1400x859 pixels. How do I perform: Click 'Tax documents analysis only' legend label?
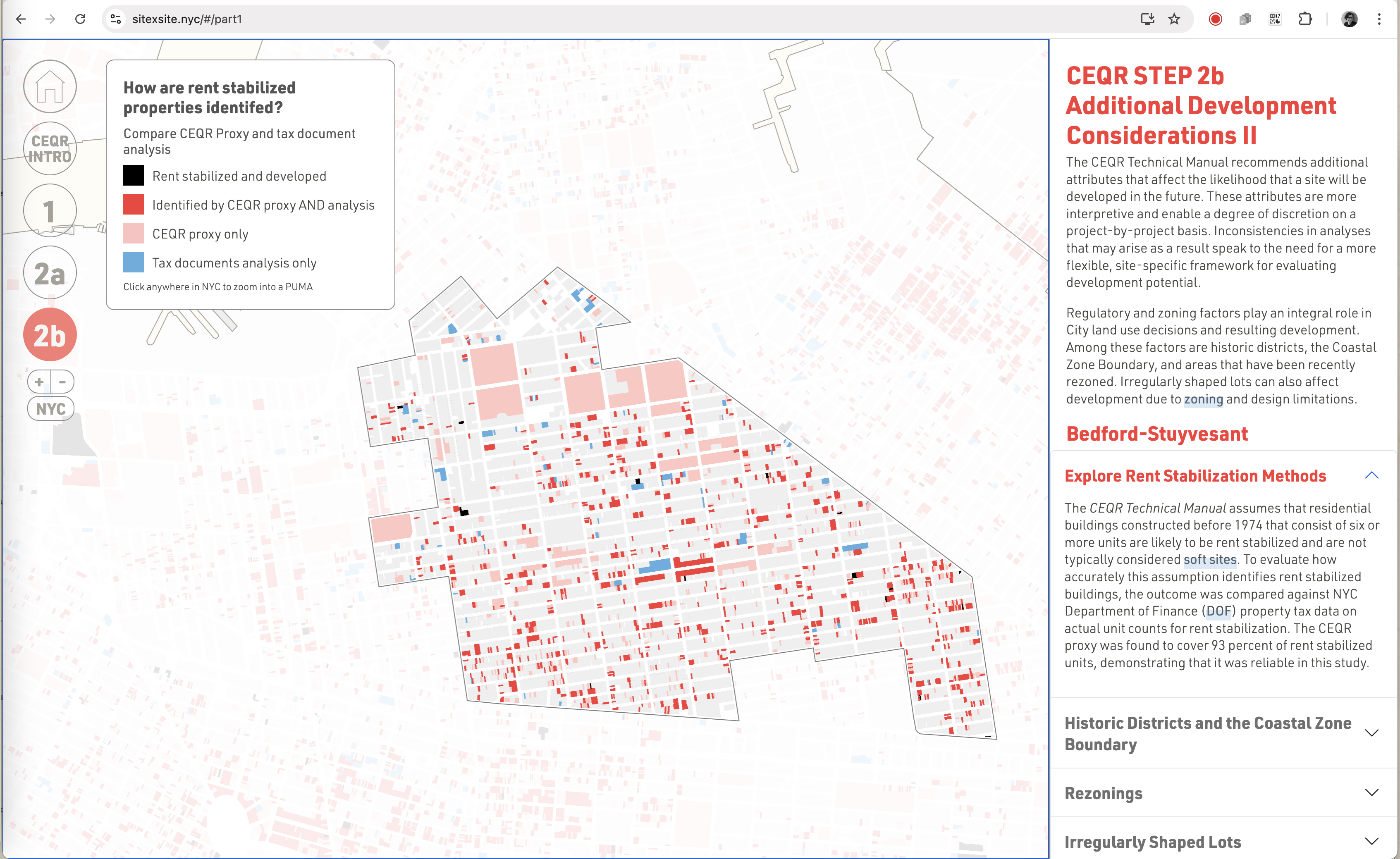tap(234, 263)
